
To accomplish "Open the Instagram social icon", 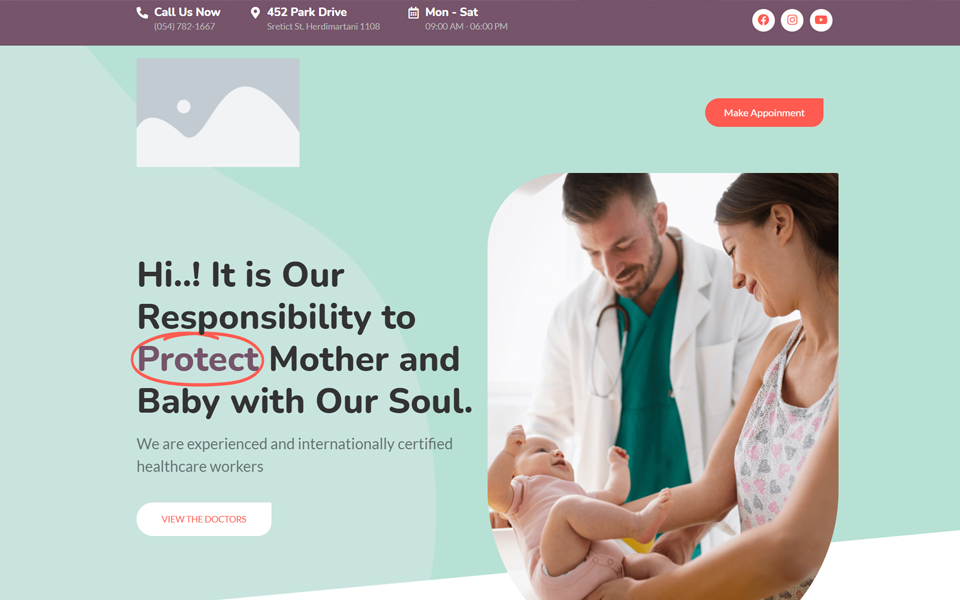I will (792, 20).
